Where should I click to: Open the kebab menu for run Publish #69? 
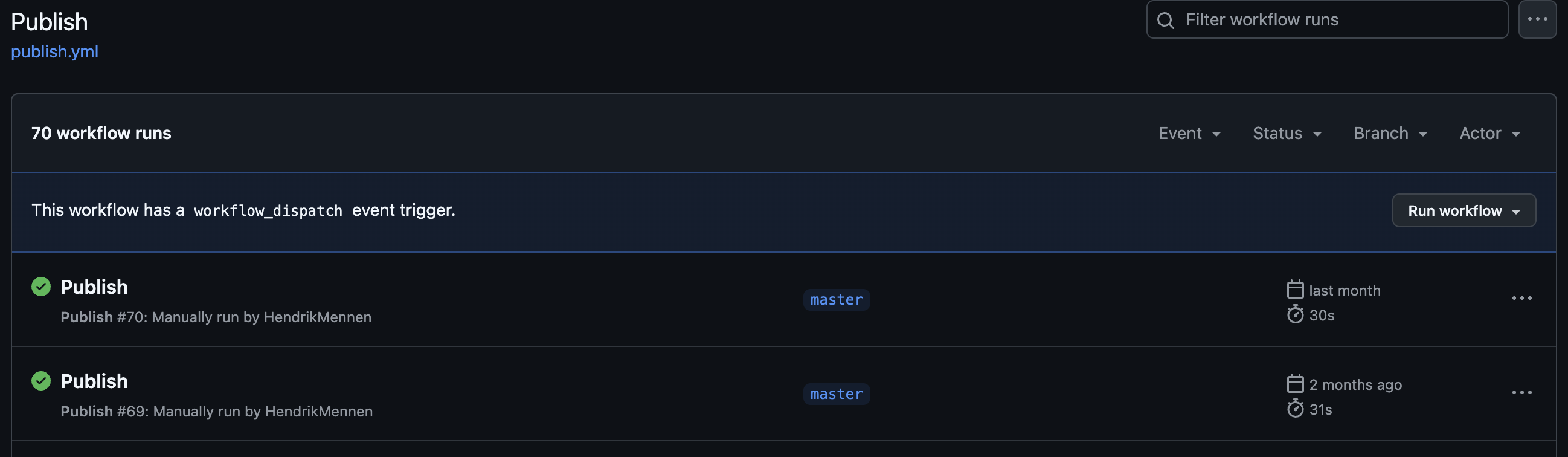(1522, 392)
